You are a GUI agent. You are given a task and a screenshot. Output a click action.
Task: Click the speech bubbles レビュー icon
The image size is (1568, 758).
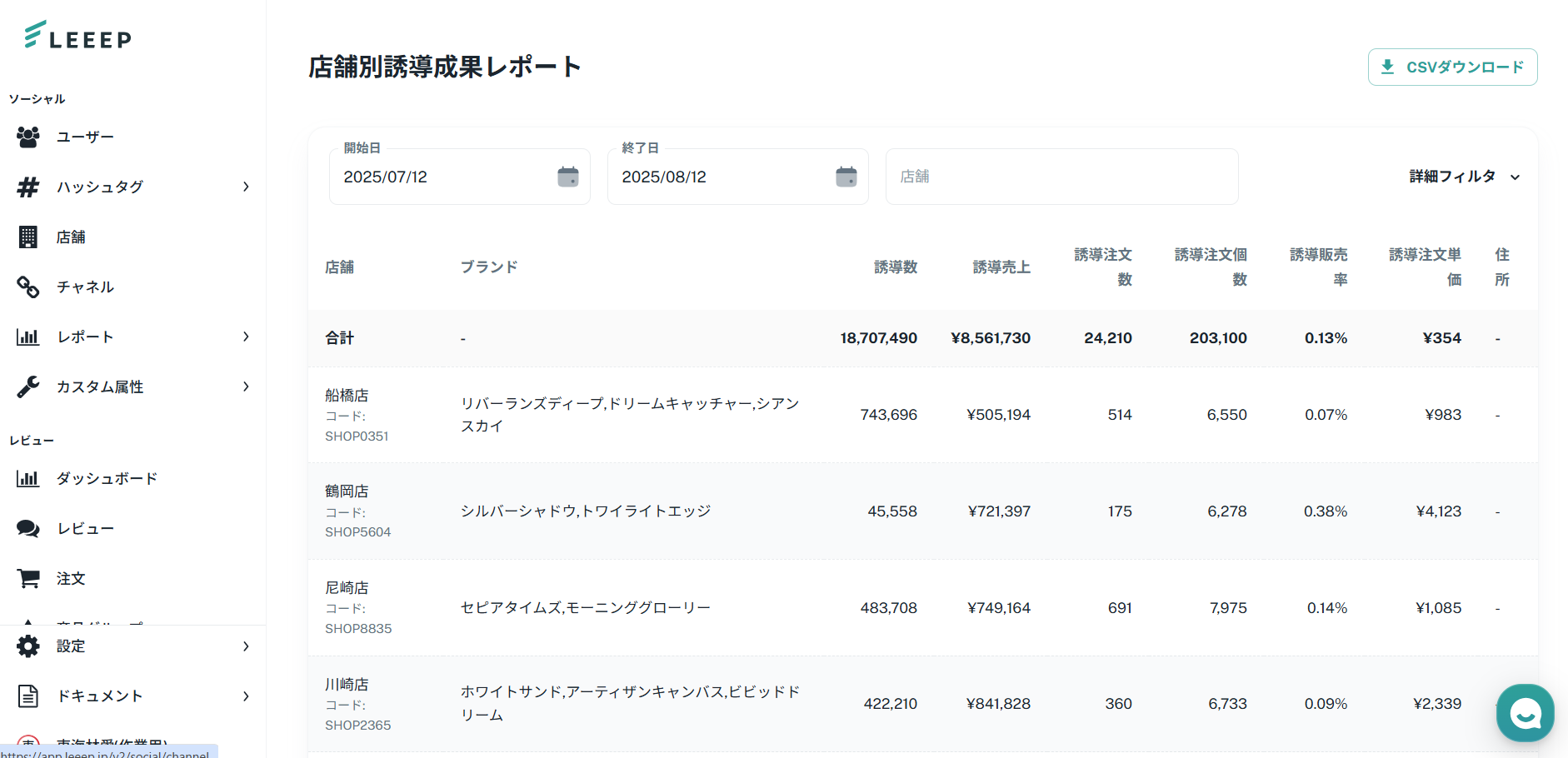click(28, 528)
